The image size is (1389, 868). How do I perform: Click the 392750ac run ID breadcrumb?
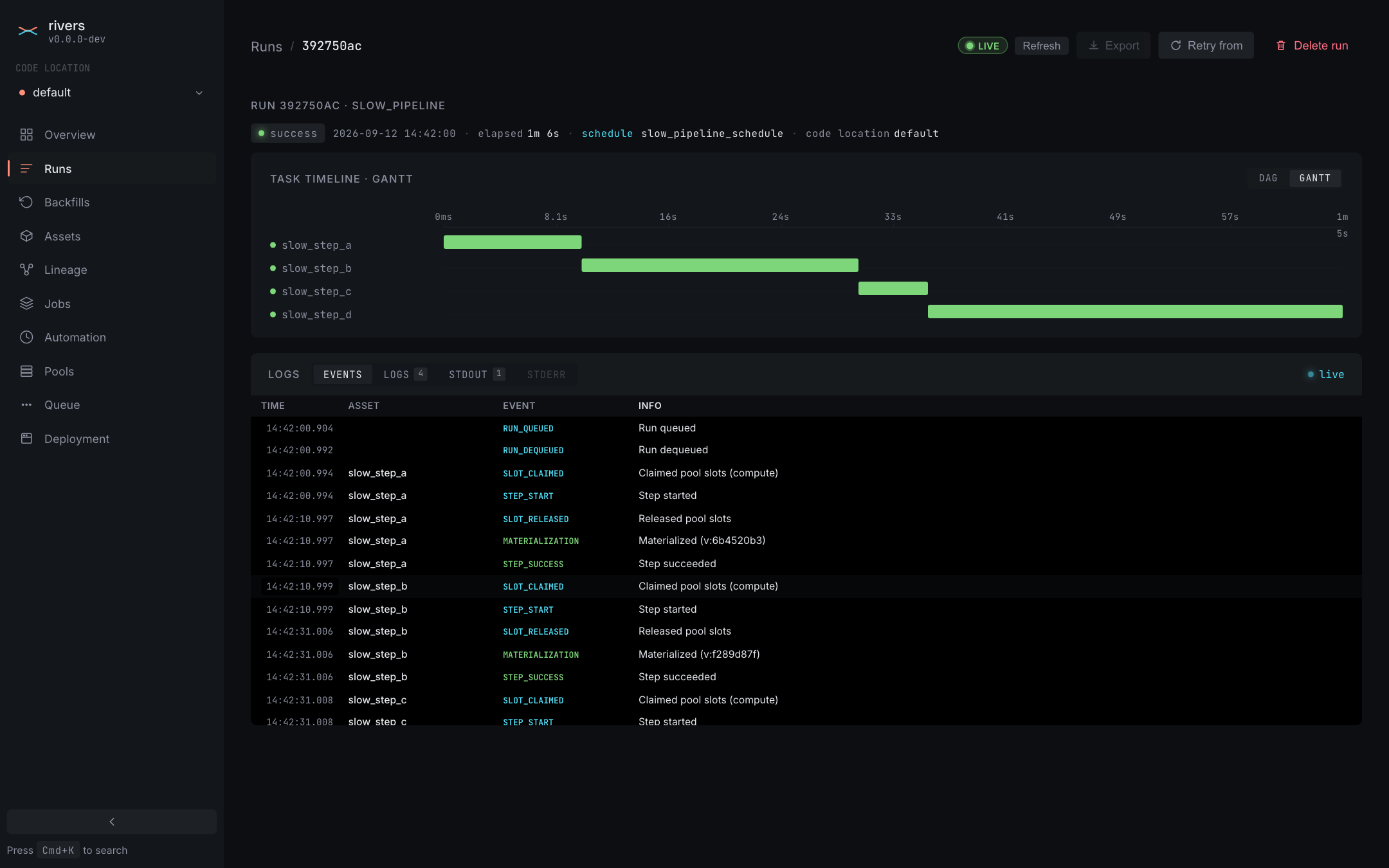pos(332,46)
